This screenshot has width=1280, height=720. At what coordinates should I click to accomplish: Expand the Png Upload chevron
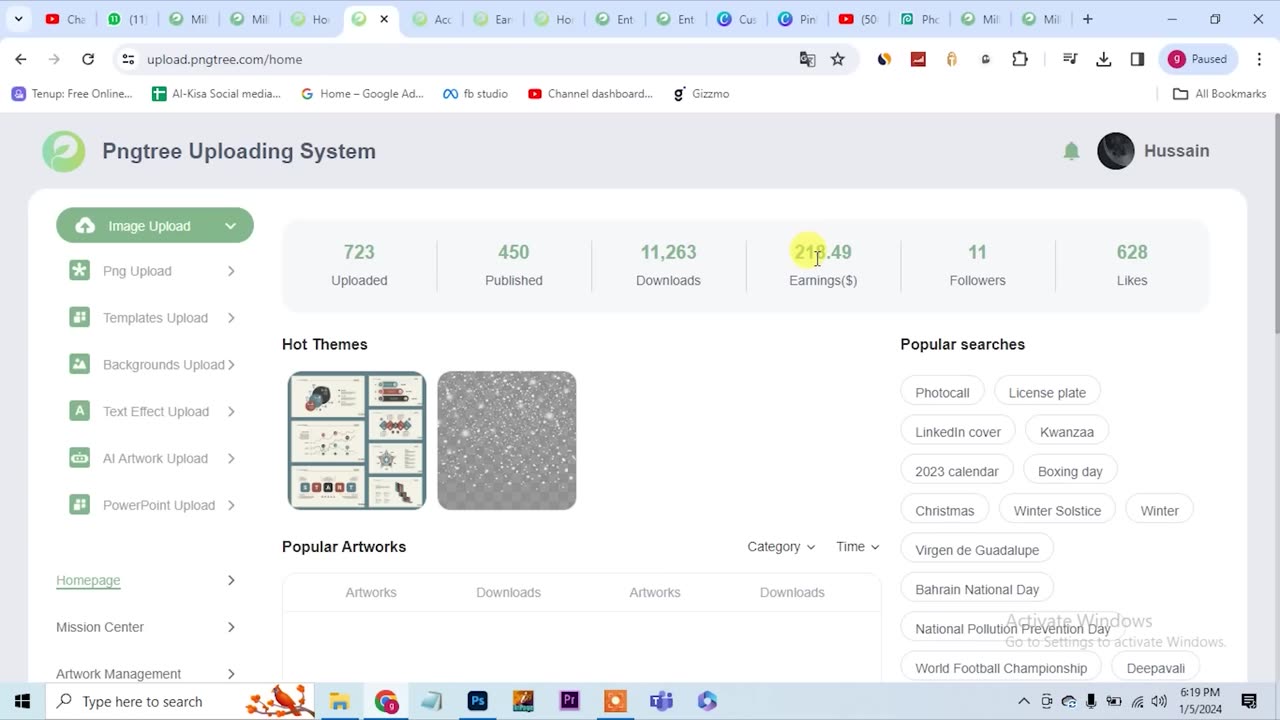[231, 271]
